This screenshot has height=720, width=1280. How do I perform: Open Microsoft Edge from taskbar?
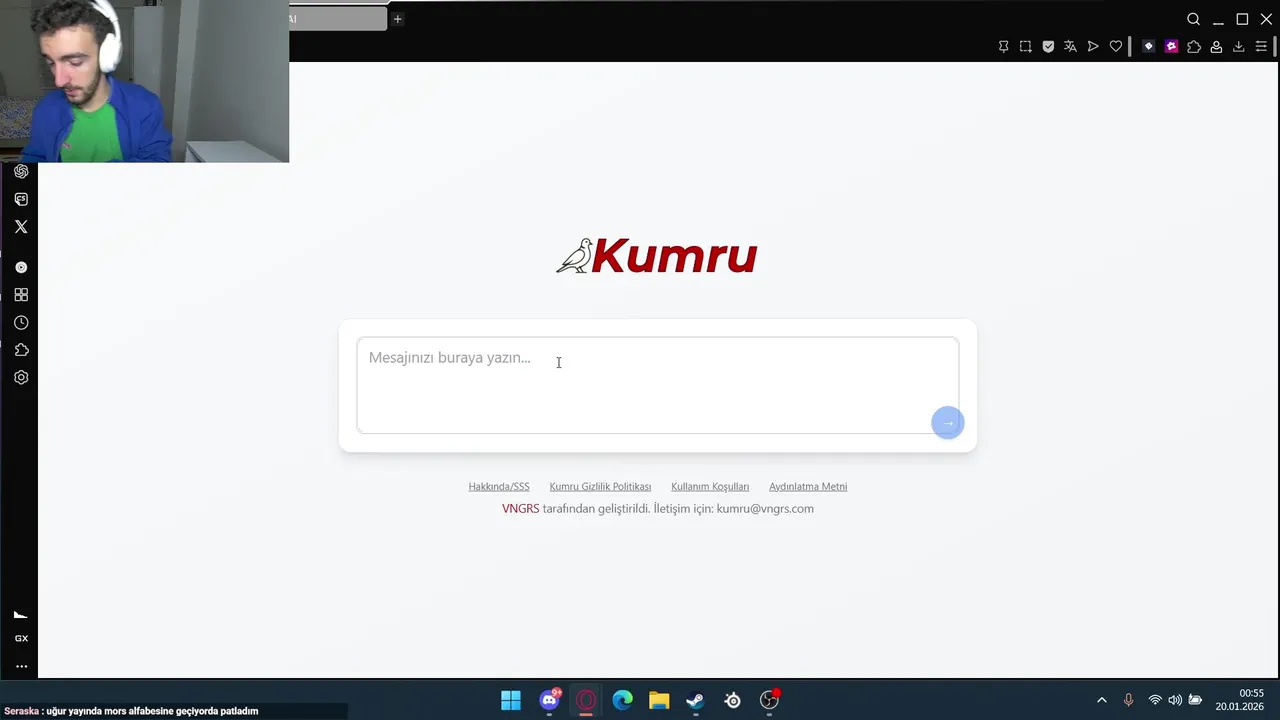coord(622,700)
